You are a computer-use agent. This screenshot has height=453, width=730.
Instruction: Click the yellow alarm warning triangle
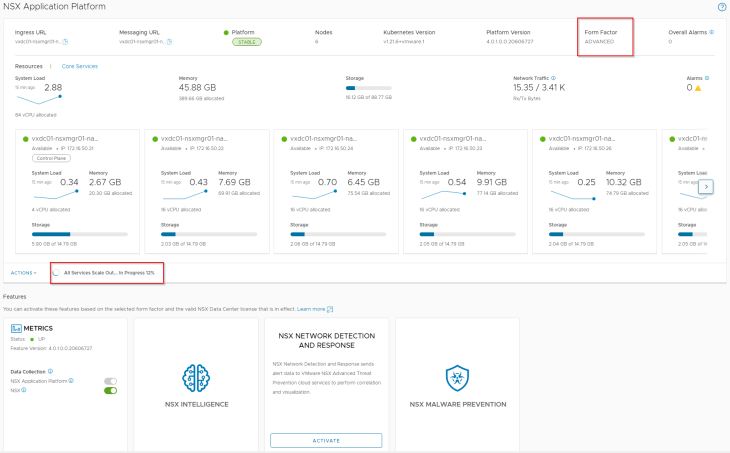point(698,88)
